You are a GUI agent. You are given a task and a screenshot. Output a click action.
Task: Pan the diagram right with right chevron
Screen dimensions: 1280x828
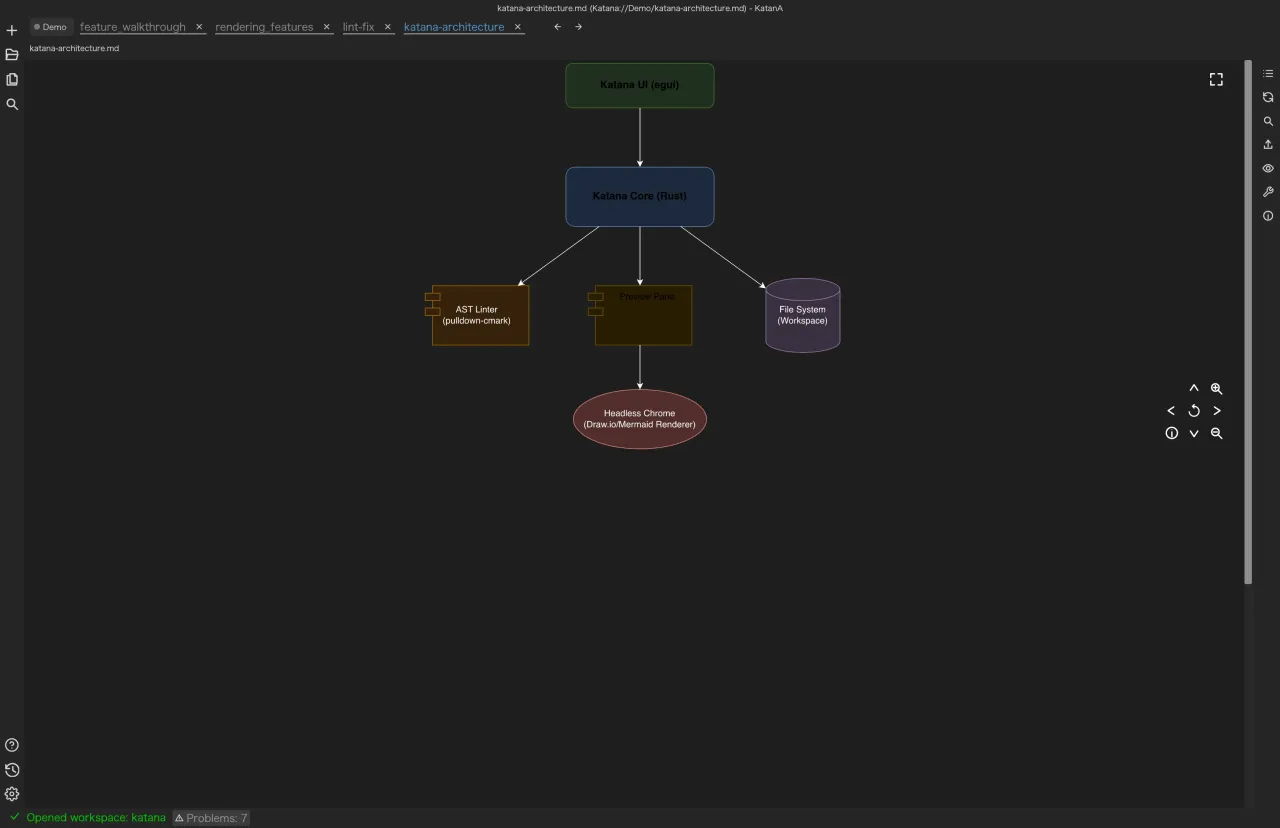(x=1217, y=411)
